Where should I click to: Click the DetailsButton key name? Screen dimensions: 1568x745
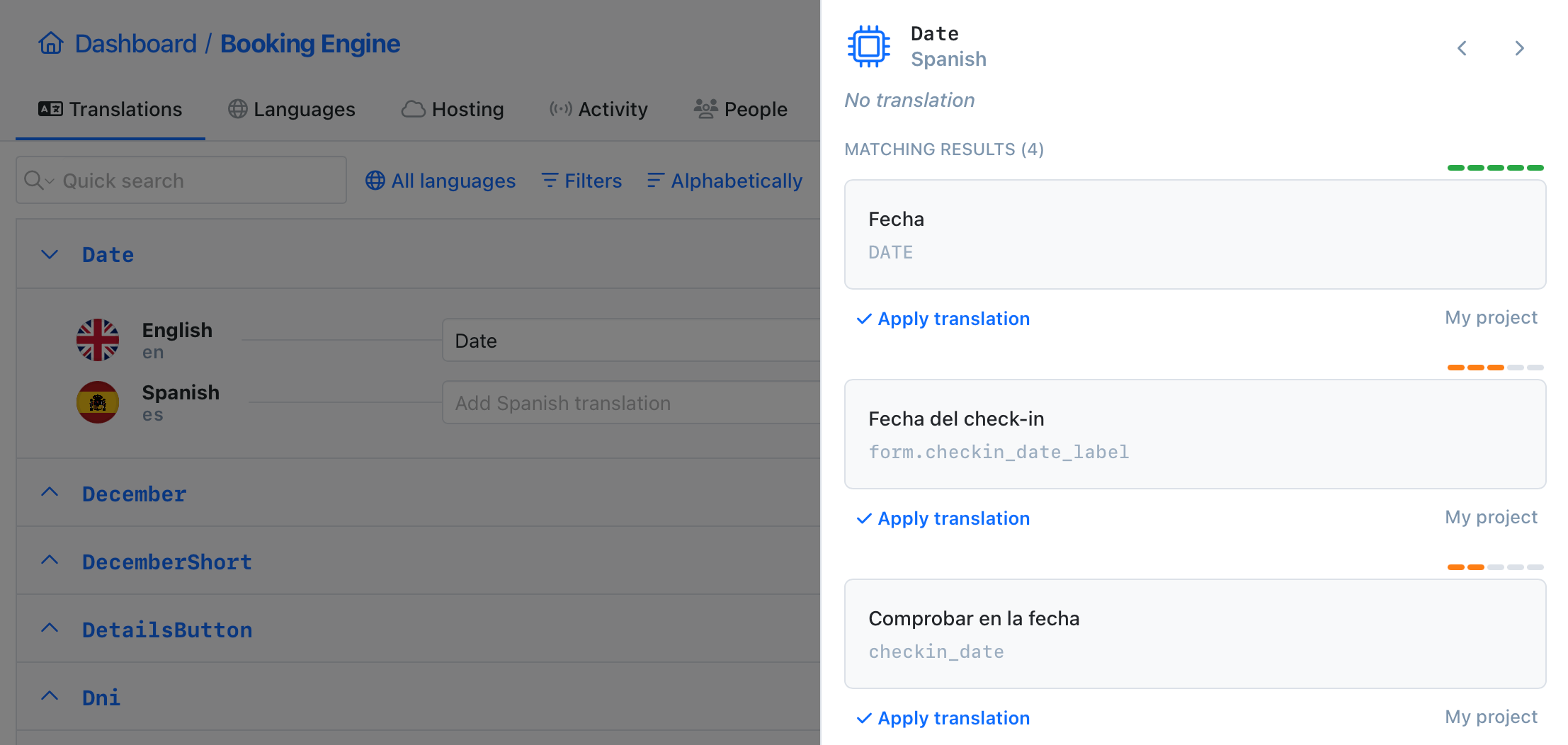(167, 630)
